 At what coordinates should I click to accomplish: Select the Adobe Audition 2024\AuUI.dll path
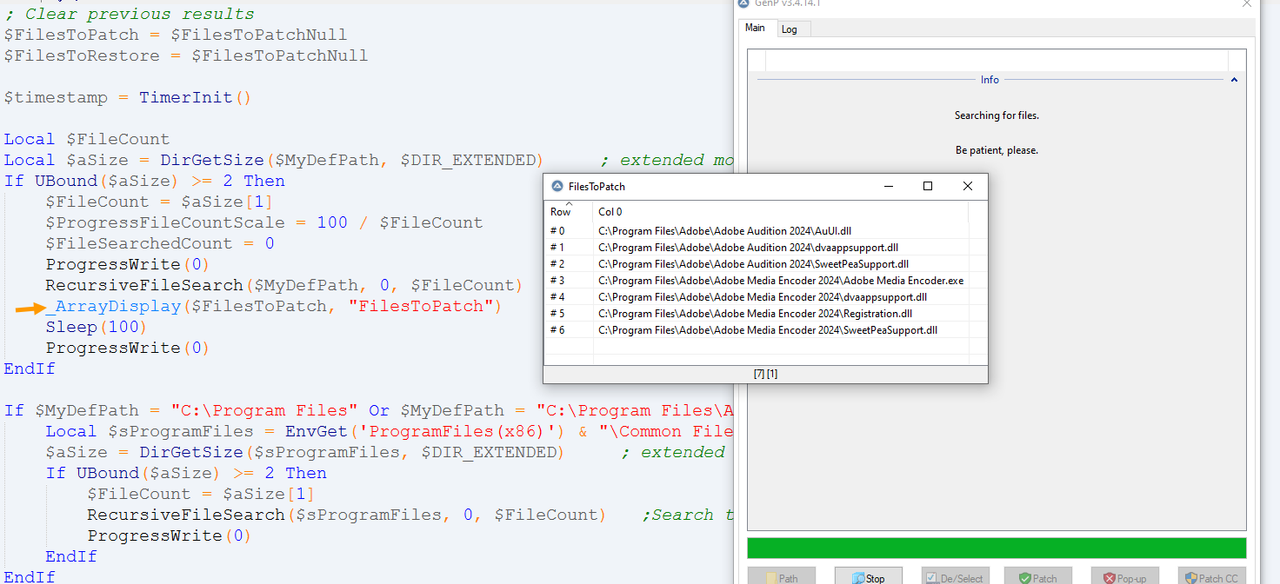point(724,231)
